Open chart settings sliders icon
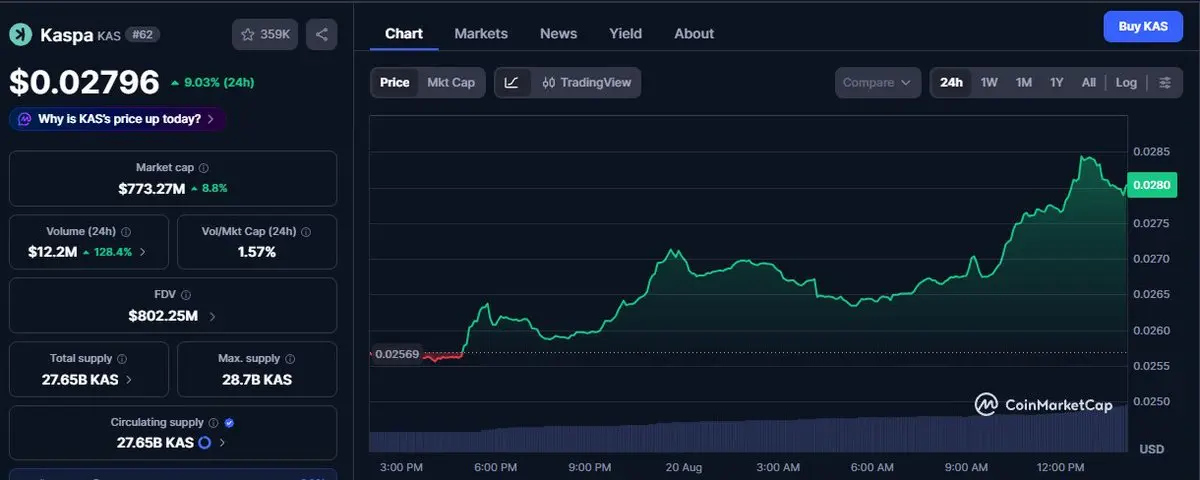This screenshot has height=480, width=1200. point(1165,82)
